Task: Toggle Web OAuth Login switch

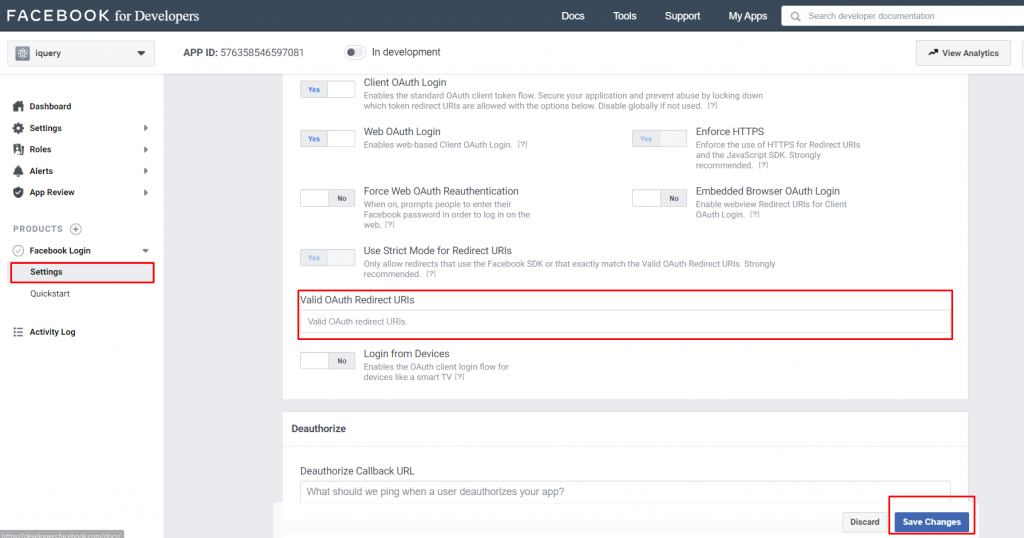Action: click(x=328, y=138)
